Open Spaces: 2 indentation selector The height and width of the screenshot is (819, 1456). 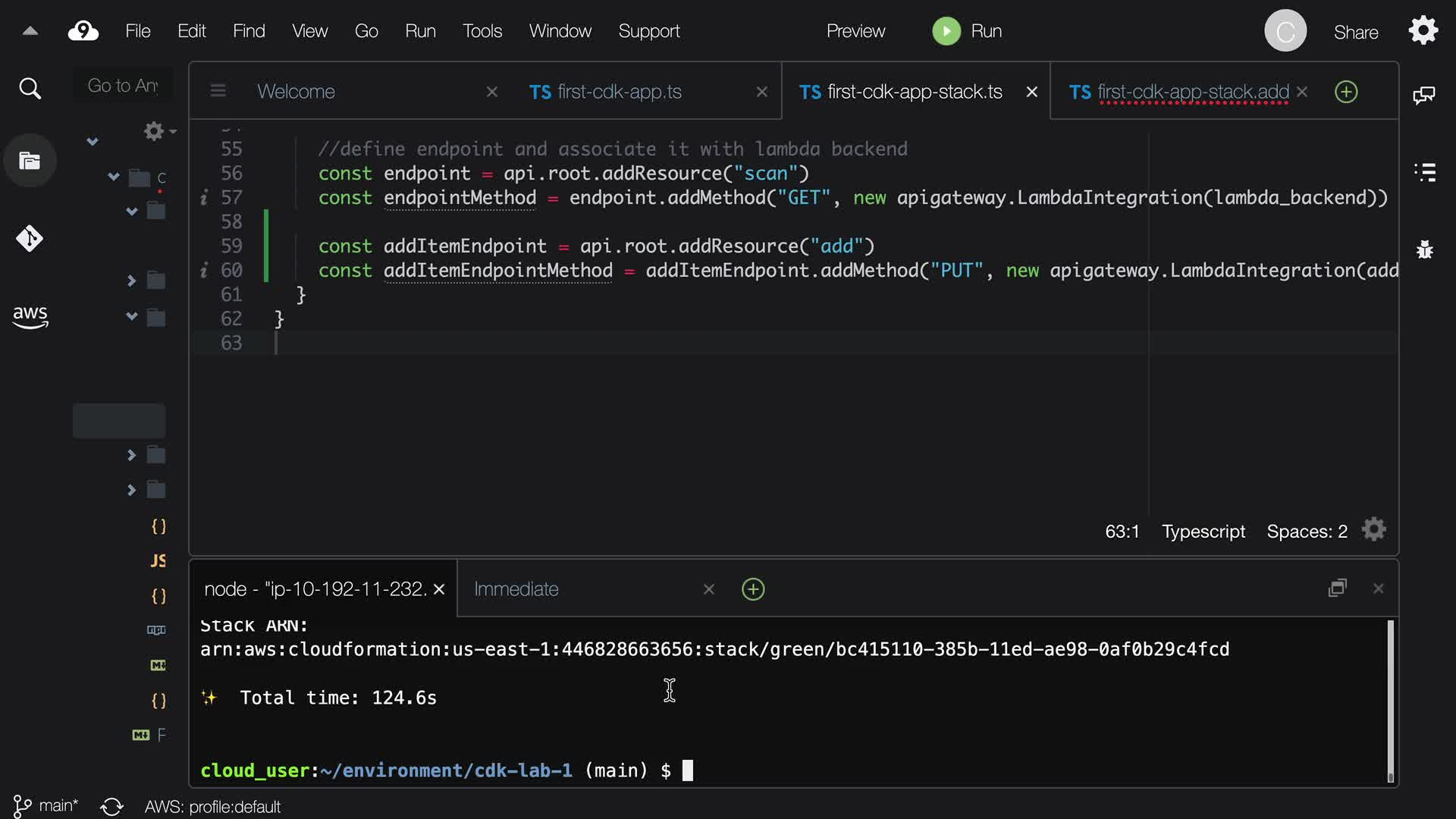pyautogui.click(x=1307, y=532)
